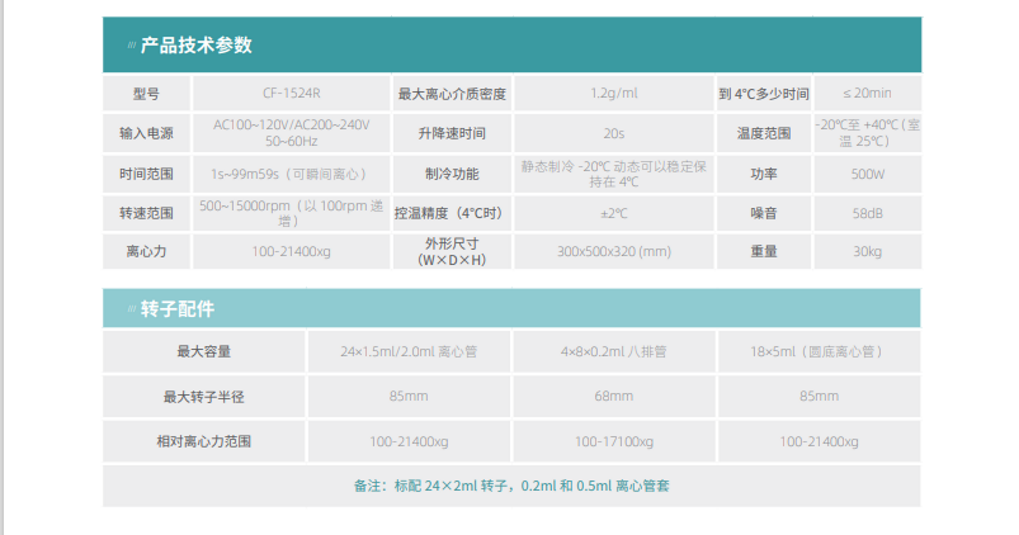The width and height of the screenshot is (1019, 535).
Task: Click the slash icon beside 产品技术参数
Action: coord(131,46)
